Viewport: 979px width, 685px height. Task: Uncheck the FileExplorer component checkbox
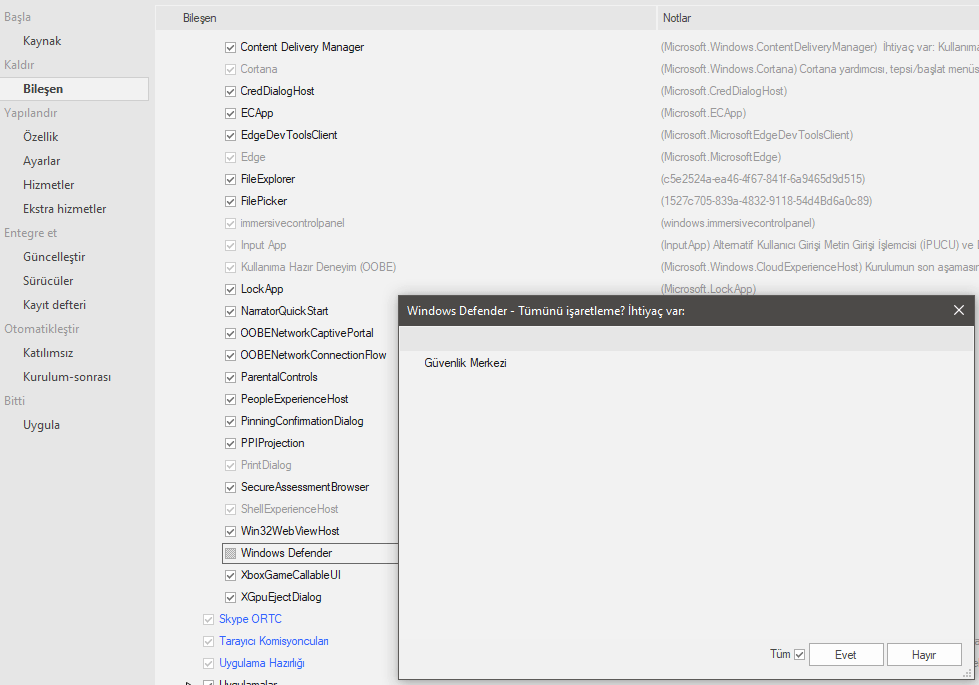[x=231, y=179]
